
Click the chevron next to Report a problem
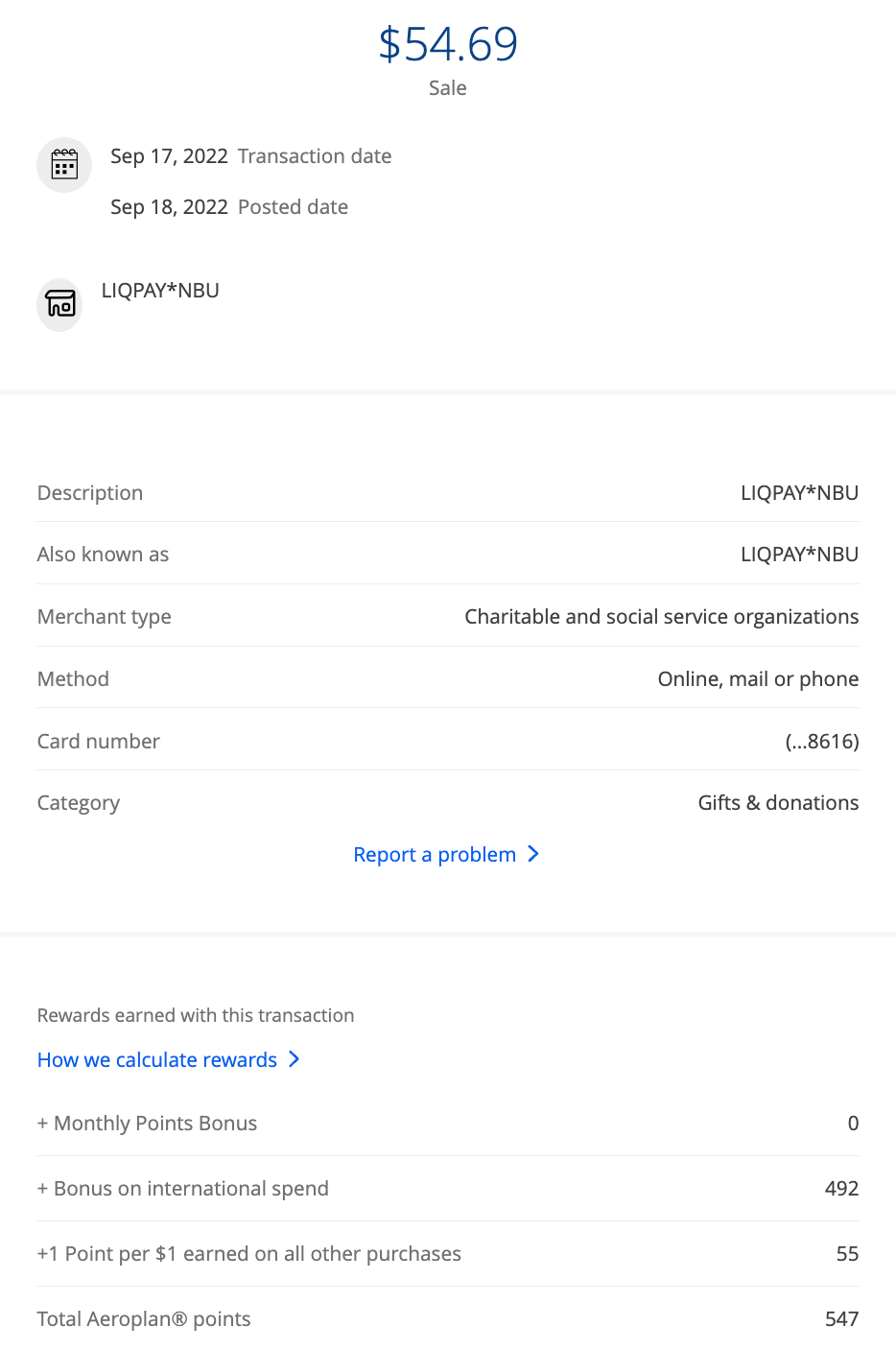[533, 854]
